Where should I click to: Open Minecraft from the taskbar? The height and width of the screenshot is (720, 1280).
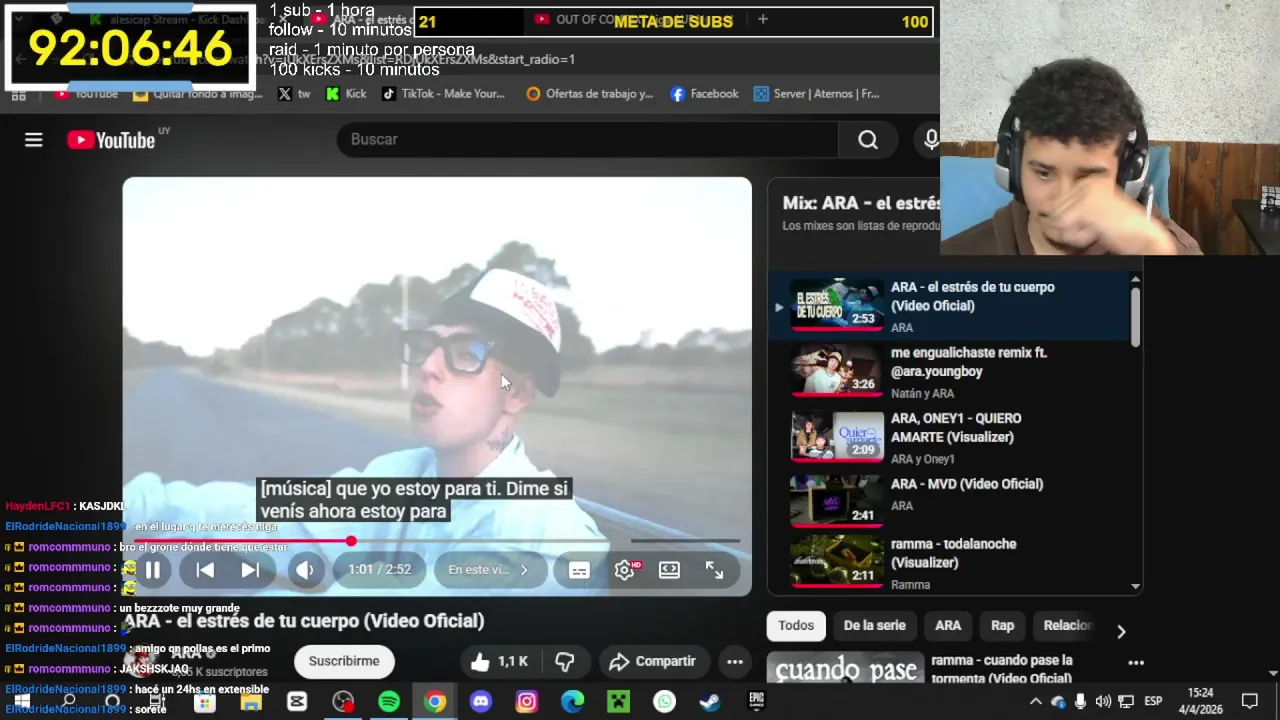click(x=618, y=702)
